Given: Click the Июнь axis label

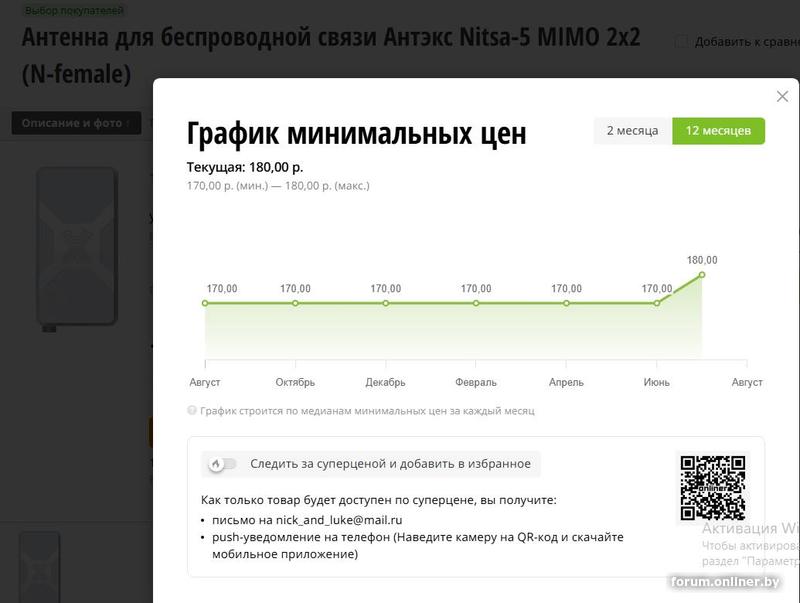Looking at the screenshot, I should coord(657,382).
